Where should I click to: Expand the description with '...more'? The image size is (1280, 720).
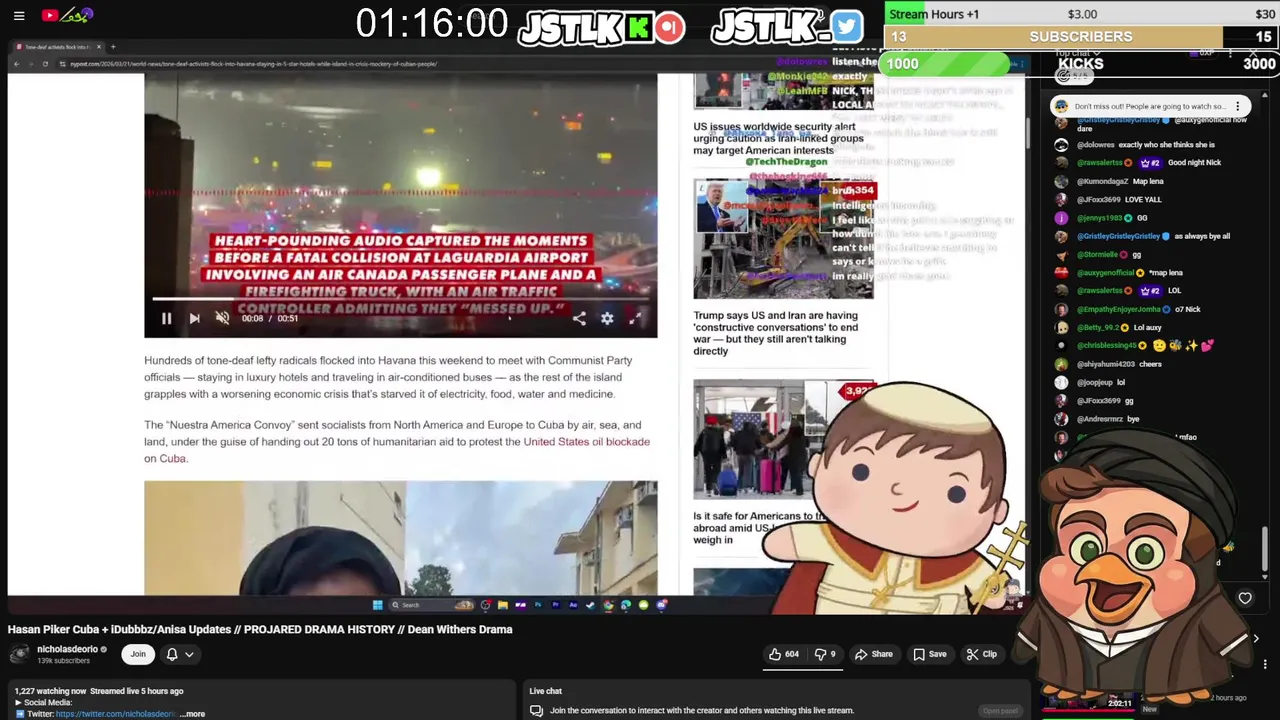pos(192,714)
